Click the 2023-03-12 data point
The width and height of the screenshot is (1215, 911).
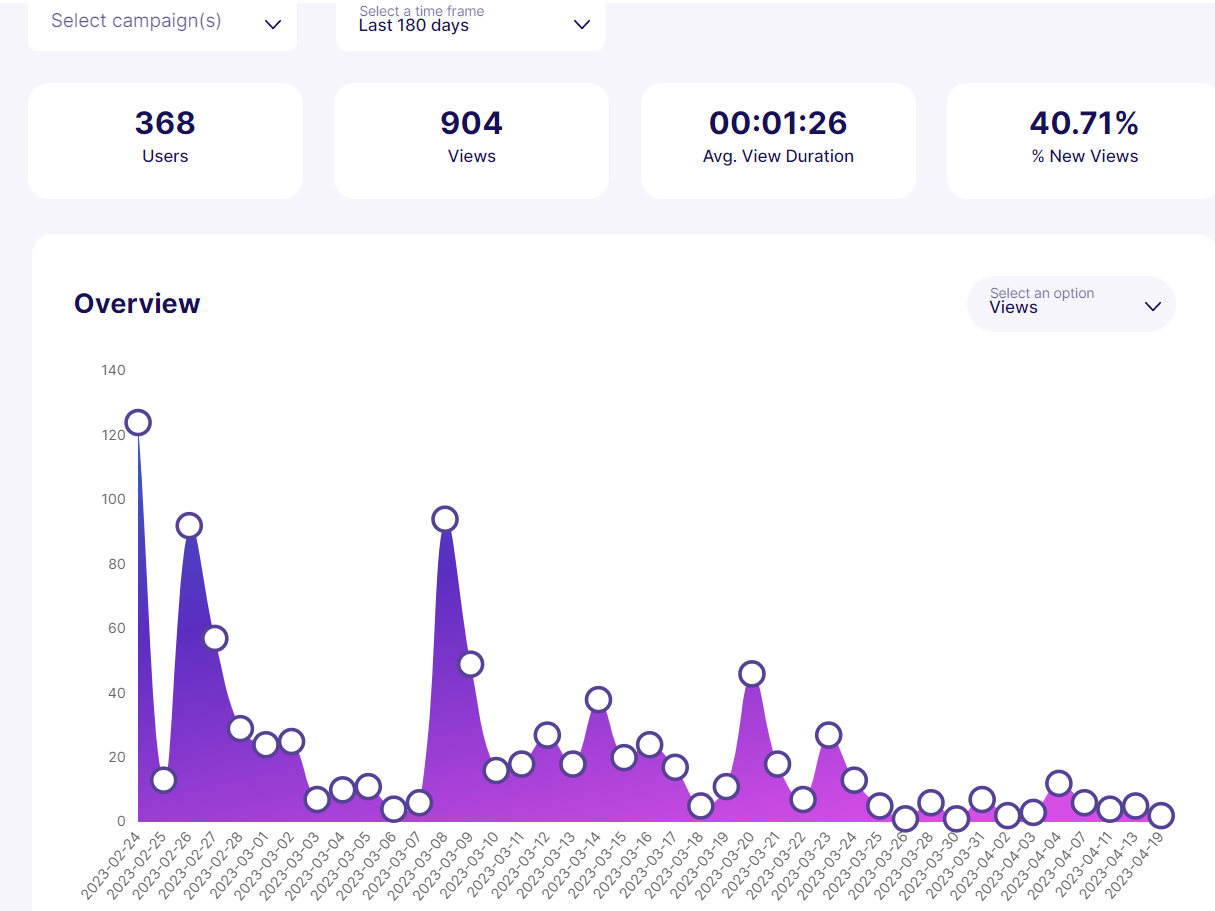tap(547, 735)
